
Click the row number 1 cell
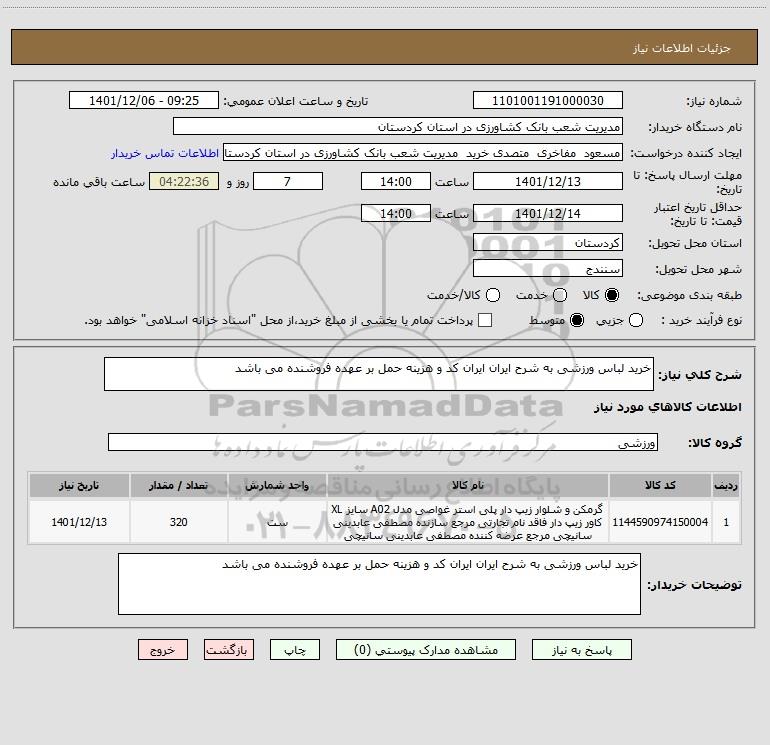(x=726, y=522)
